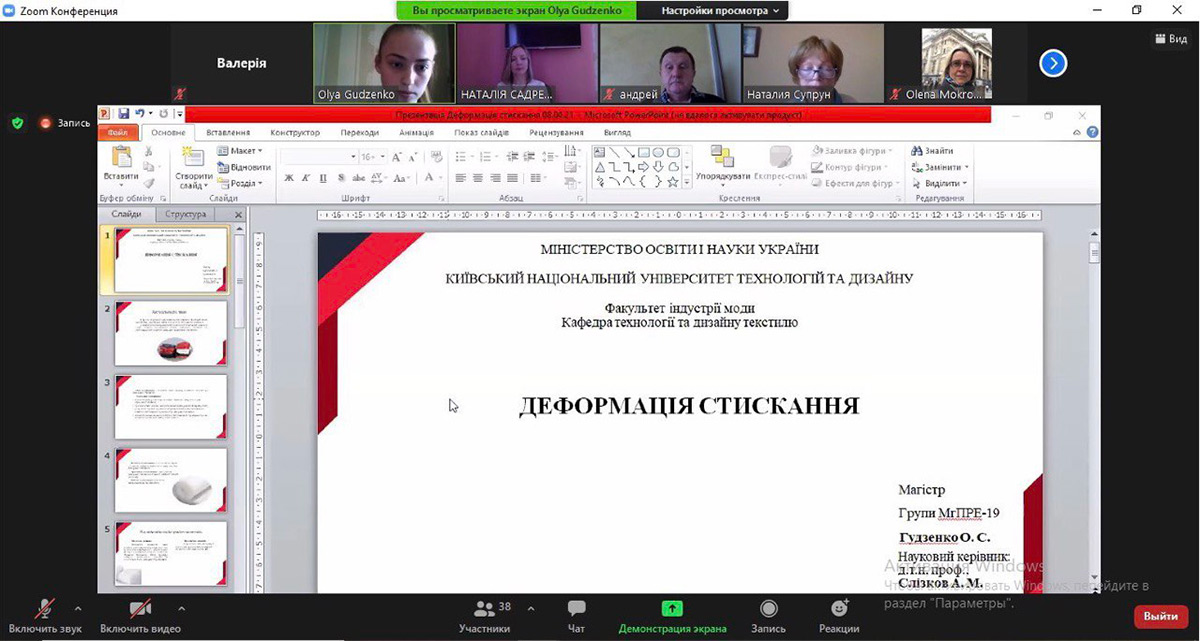
Task: Click the Вставити paste icon
Action: coord(122,158)
